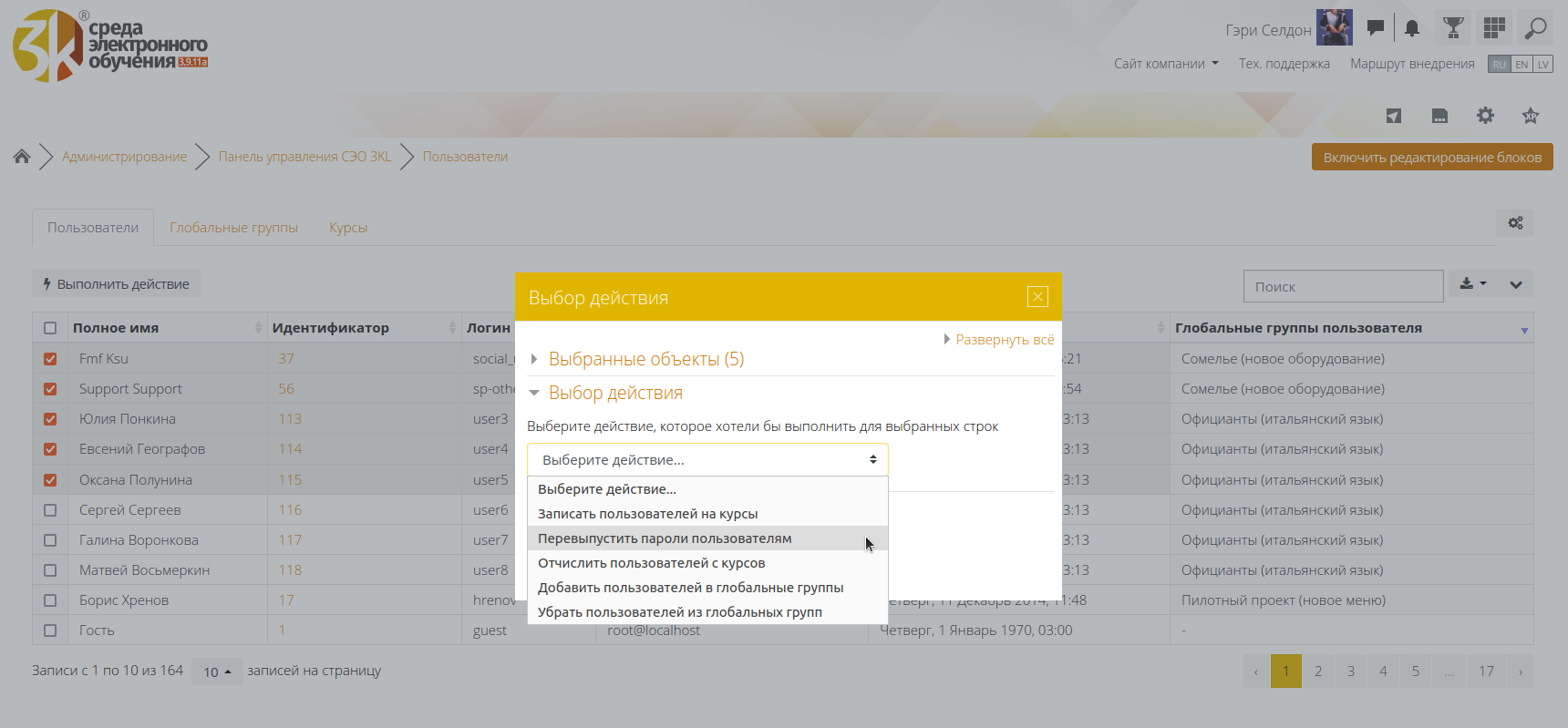The image size is (1568, 728).
Task: Click the Поиск search input field
Action: pos(1342,286)
